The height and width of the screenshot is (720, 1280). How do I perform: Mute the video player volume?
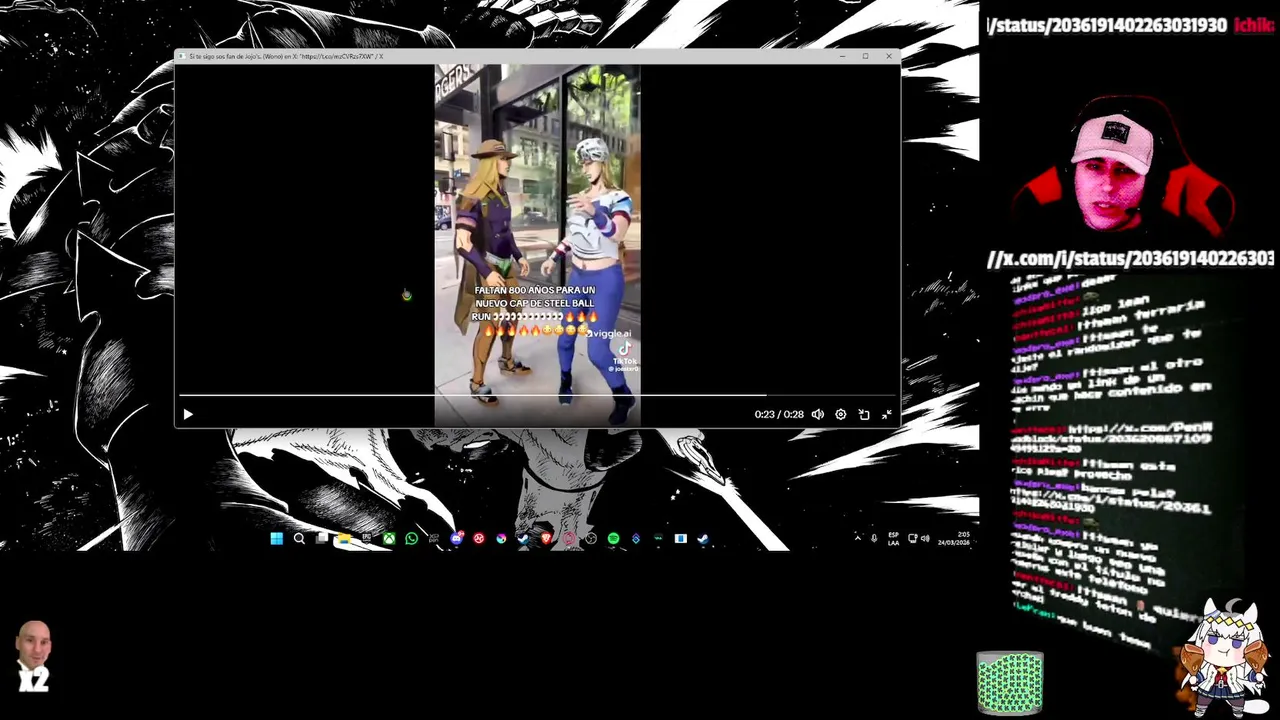[818, 414]
